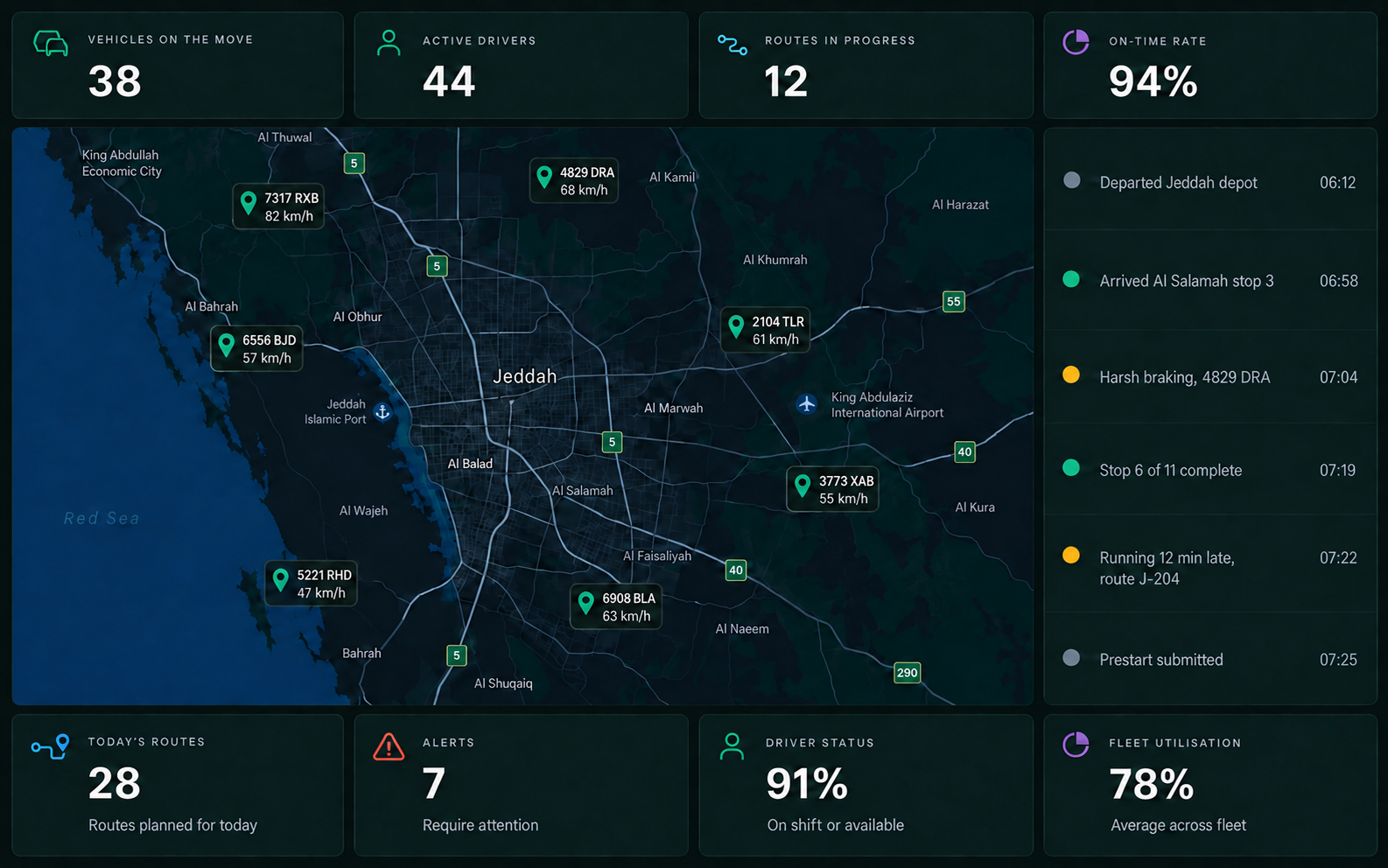Click the King Abdulaziz Airport plane icon

tap(807, 404)
